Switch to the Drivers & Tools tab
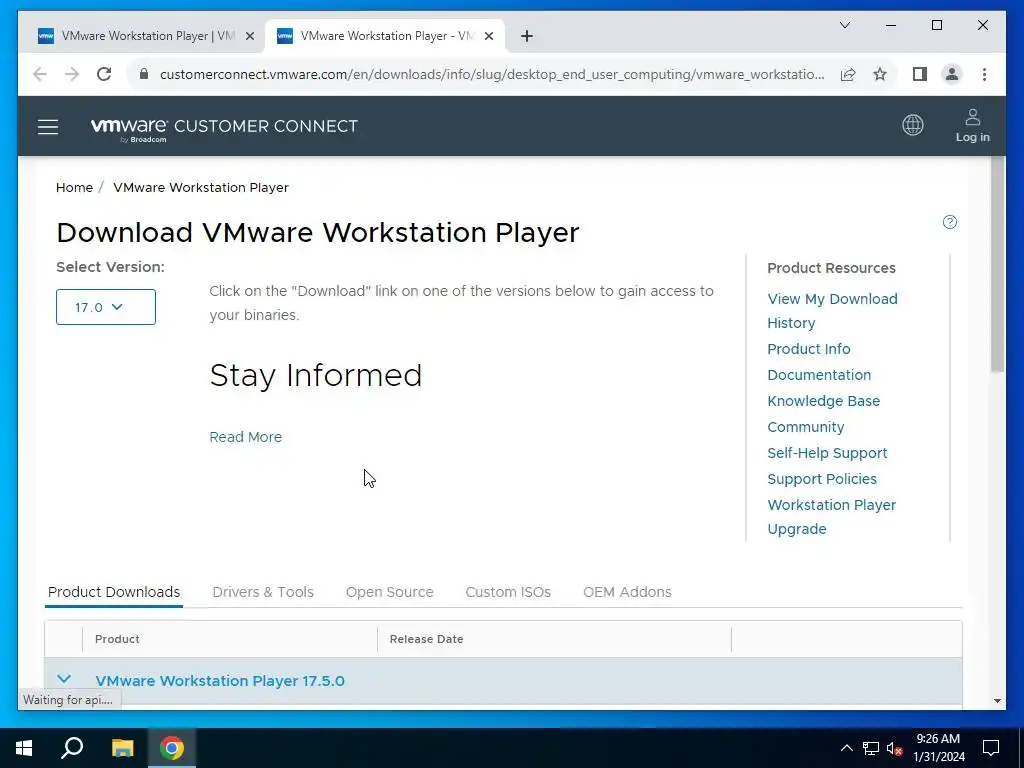1024x768 pixels. pyautogui.click(x=263, y=592)
